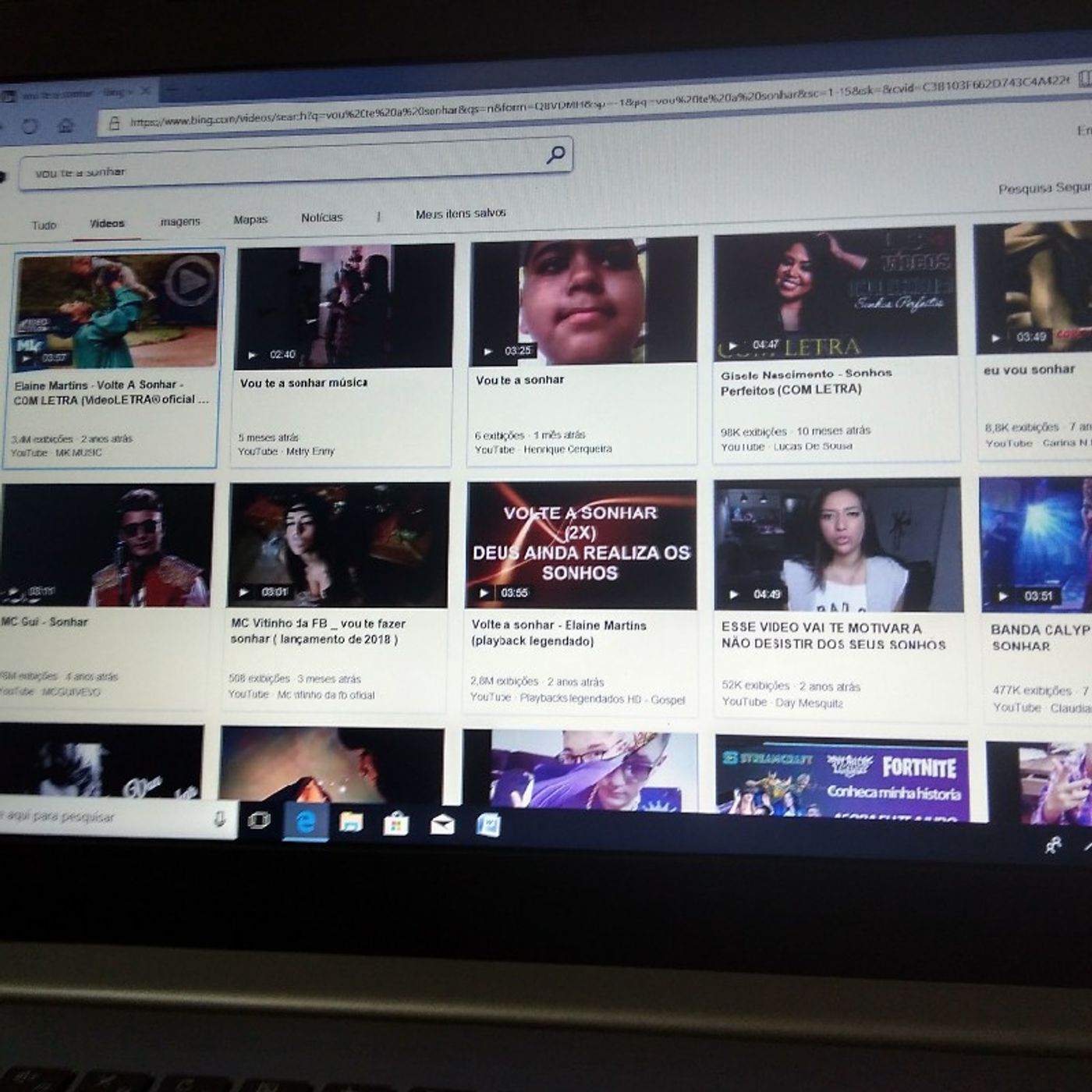Open the MC Vitinho da FB title
The height and width of the screenshot is (1092, 1092).
(x=318, y=631)
